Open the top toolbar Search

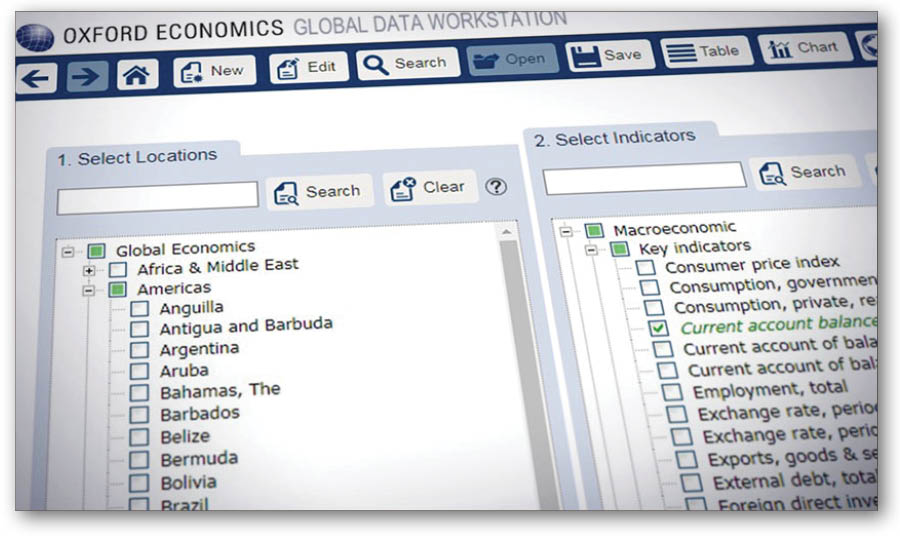407,63
